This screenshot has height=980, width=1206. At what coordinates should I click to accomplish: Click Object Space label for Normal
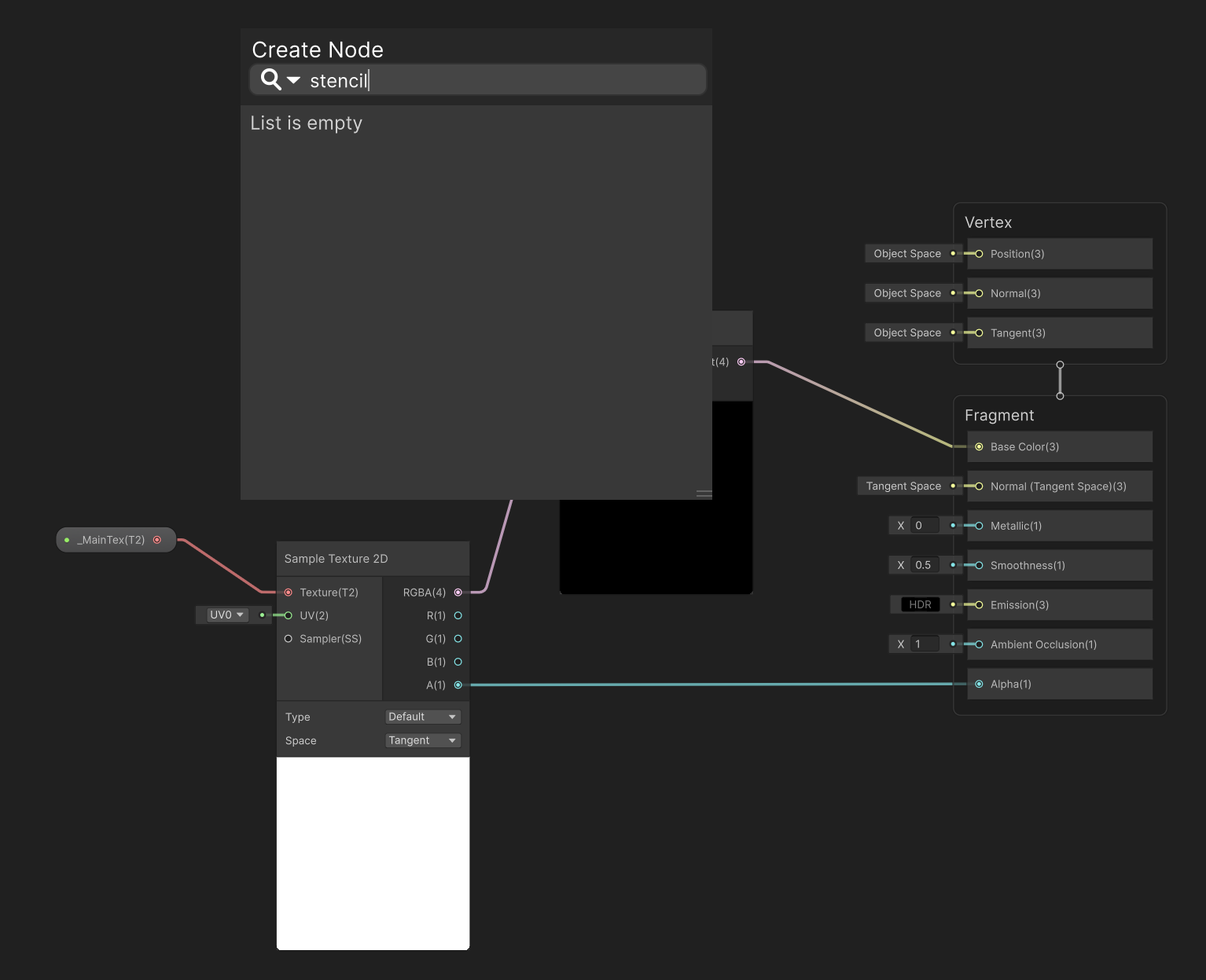(907, 293)
